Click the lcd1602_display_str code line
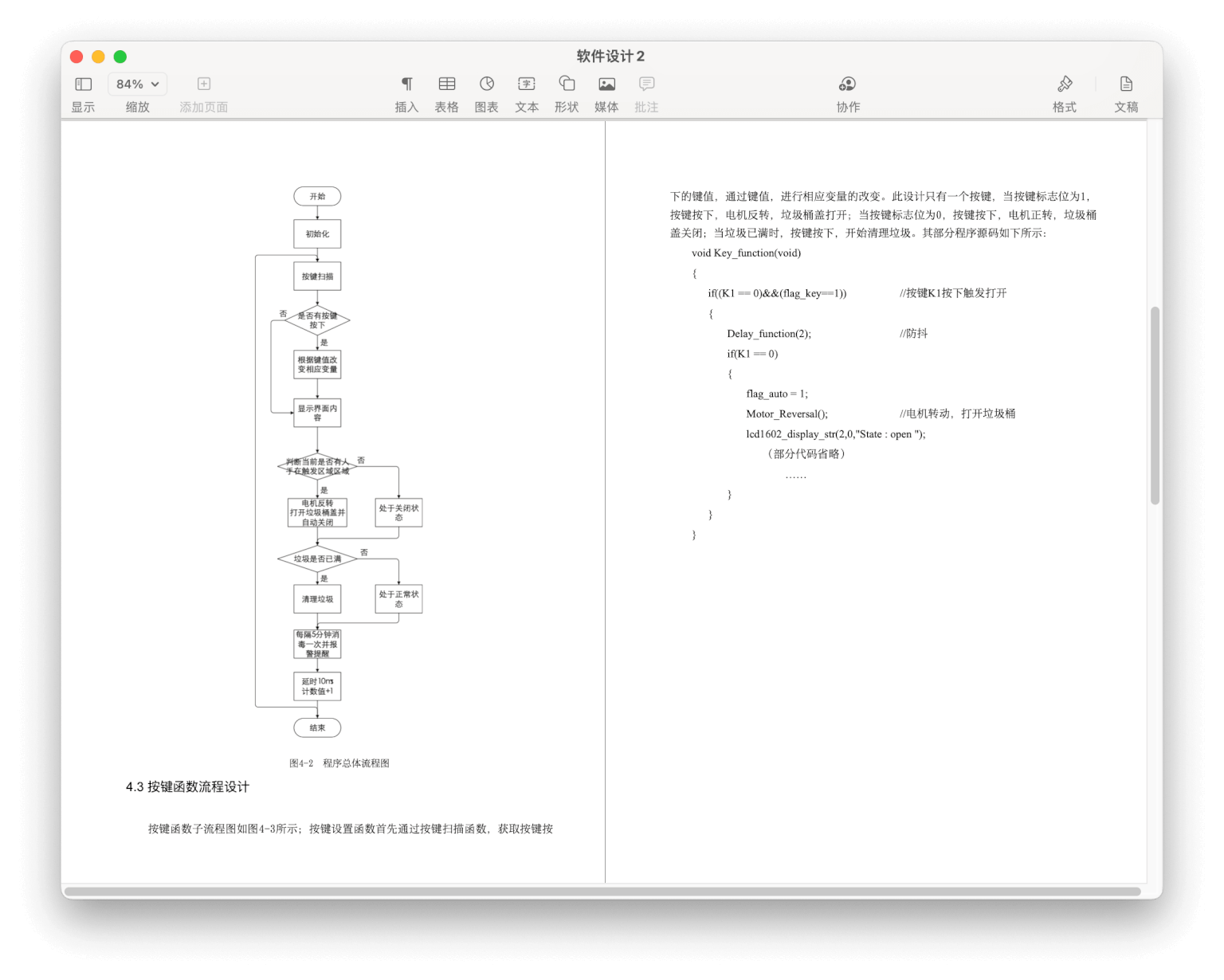1224x980 pixels. 835,434
